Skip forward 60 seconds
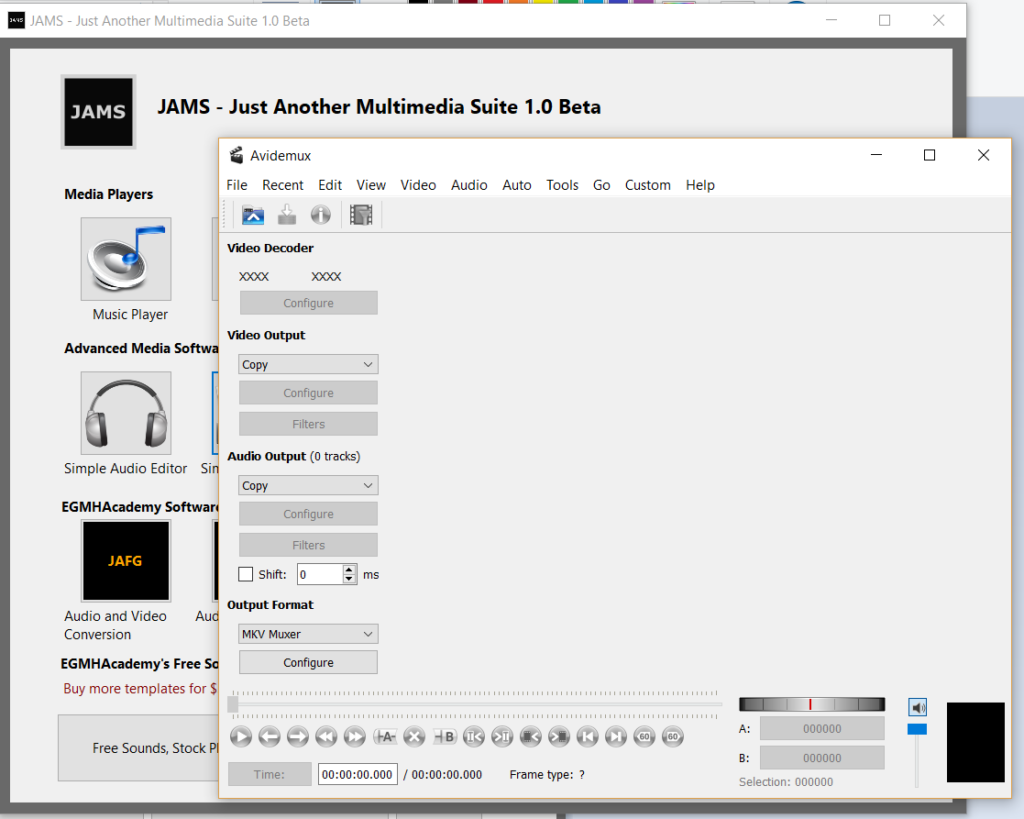Image resolution: width=1024 pixels, height=819 pixels. (x=673, y=737)
